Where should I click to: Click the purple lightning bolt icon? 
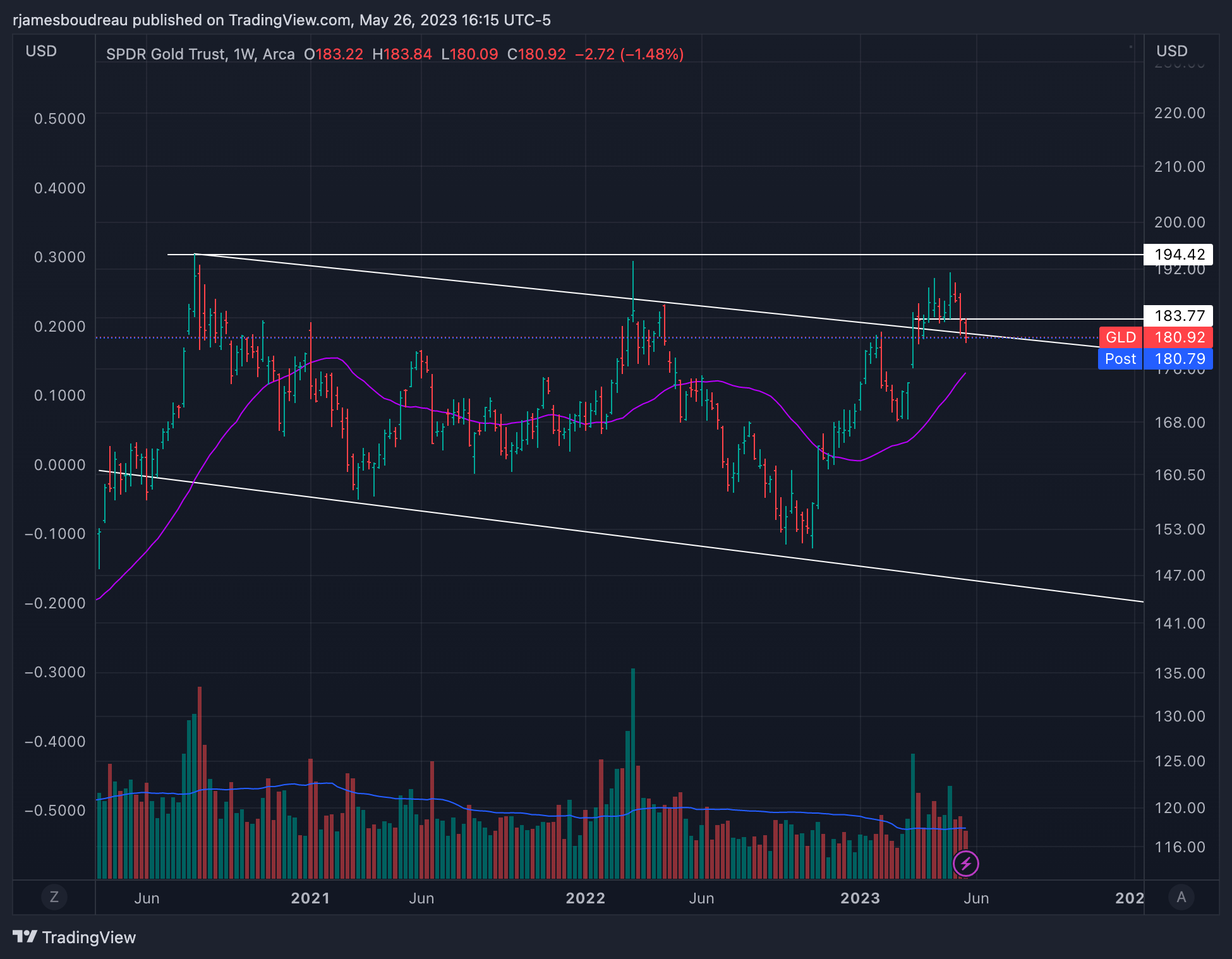[965, 864]
